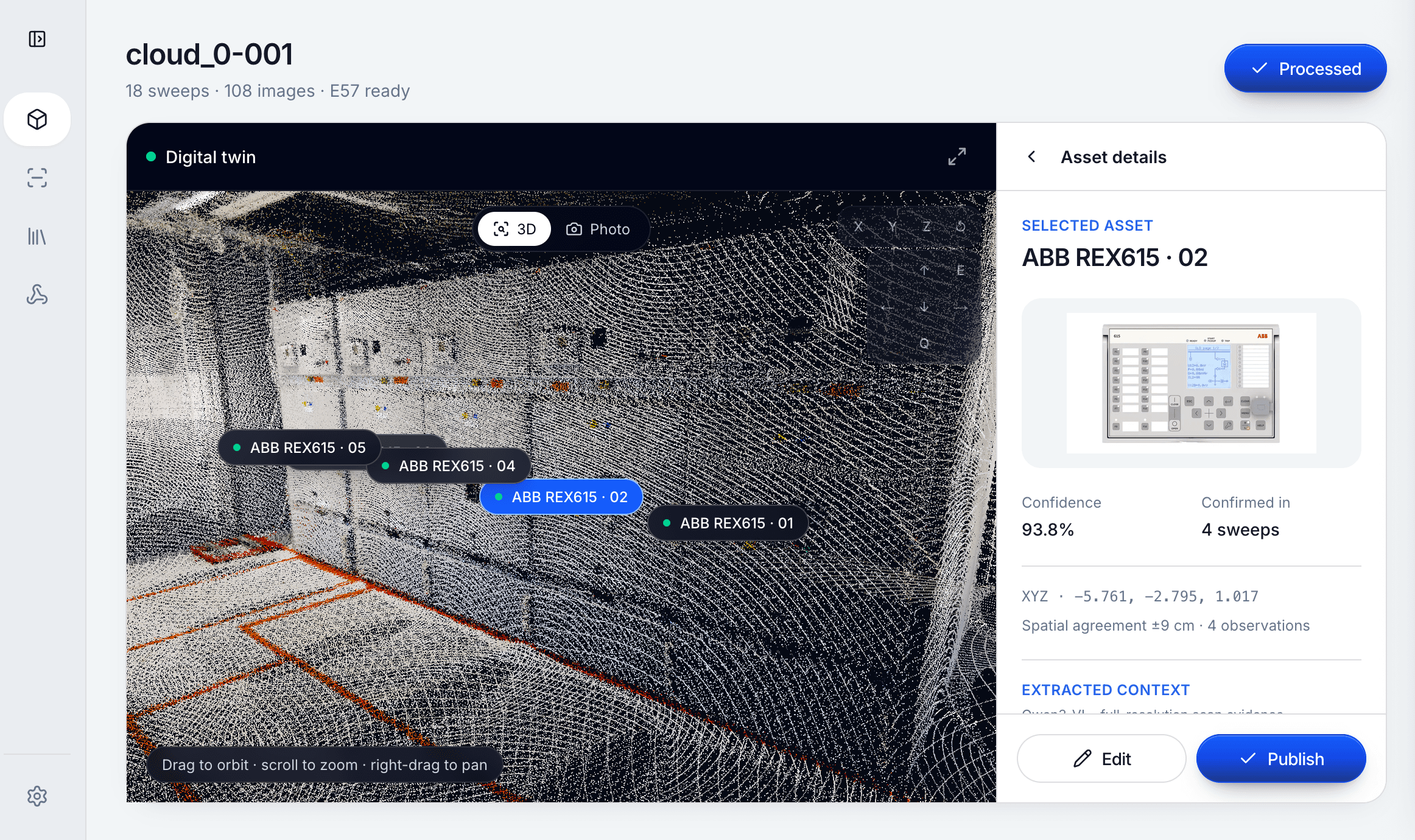The width and height of the screenshot is (1415, 840).
Task: Switch viewer to 3D mode
Action: coord(514,229)
